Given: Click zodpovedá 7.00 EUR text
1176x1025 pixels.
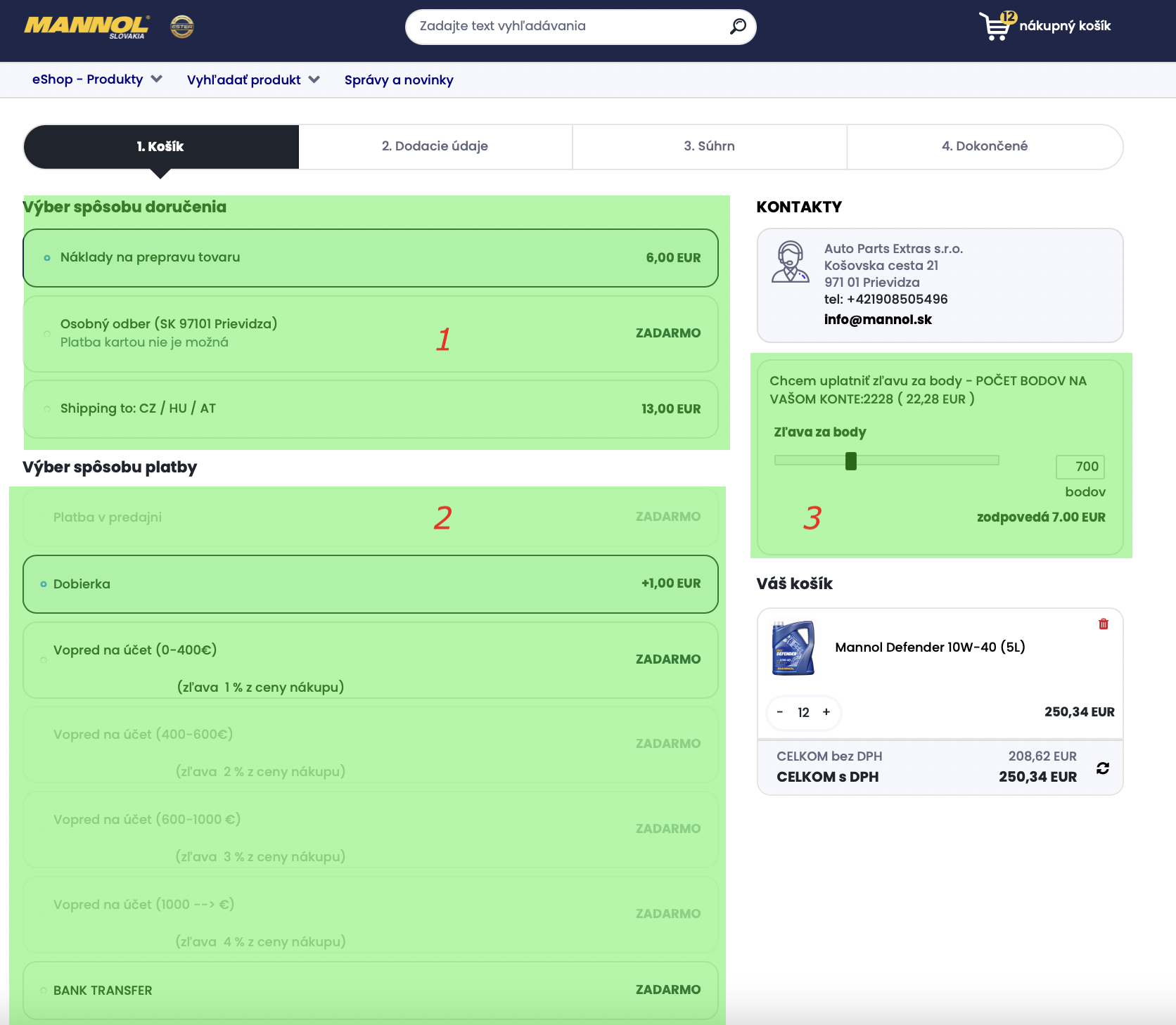Looking at the screenshot, I should coord(1041,517).
